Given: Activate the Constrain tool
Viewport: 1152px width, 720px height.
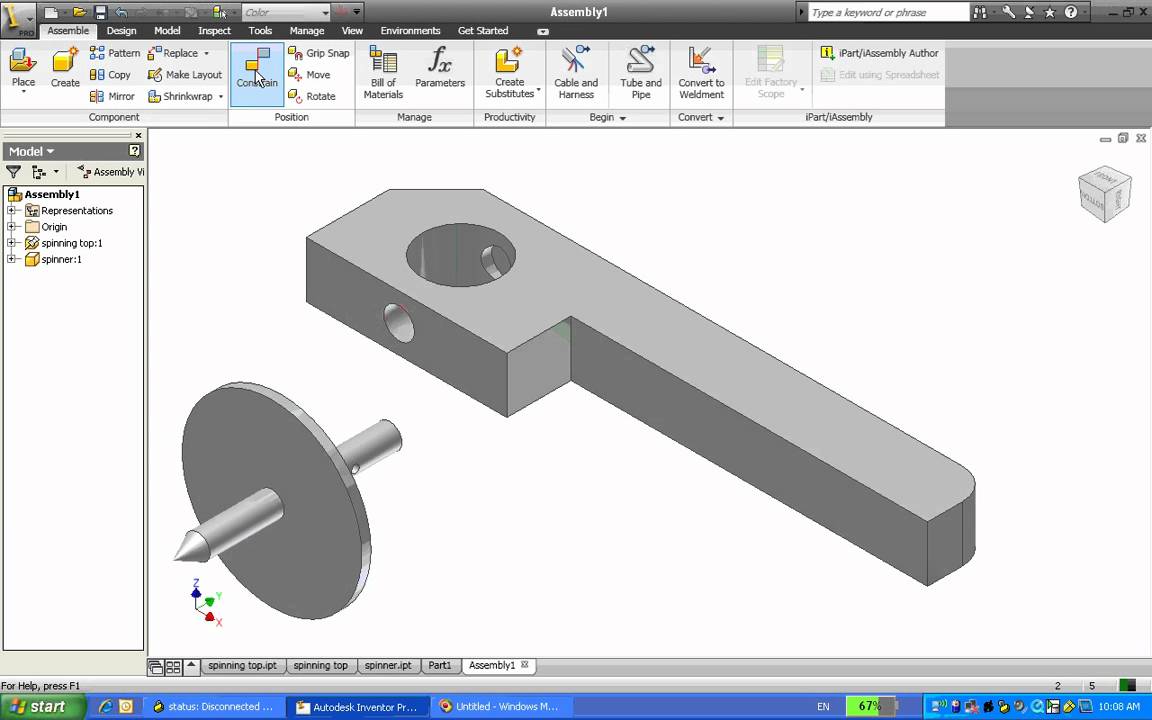Looking at the screenshot, I should pyautogui.click(x=257, y=73).
